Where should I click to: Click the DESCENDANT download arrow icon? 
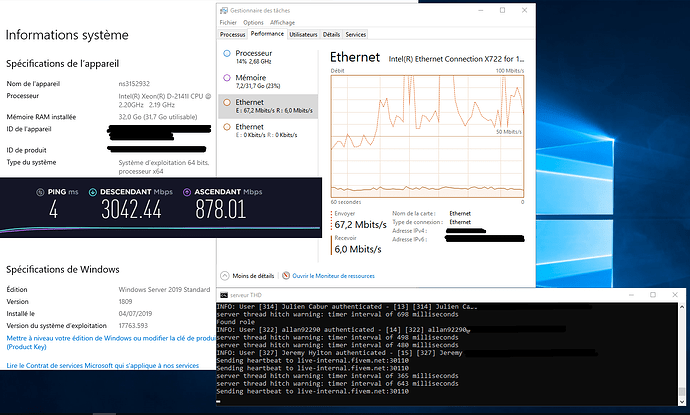[x=92, y=192]
